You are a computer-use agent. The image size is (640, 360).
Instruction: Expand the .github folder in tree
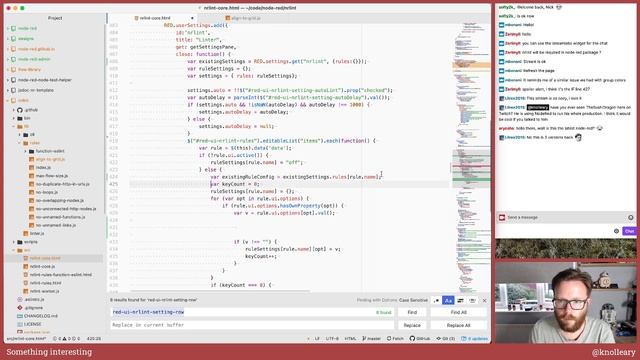[x=13, y=110]
